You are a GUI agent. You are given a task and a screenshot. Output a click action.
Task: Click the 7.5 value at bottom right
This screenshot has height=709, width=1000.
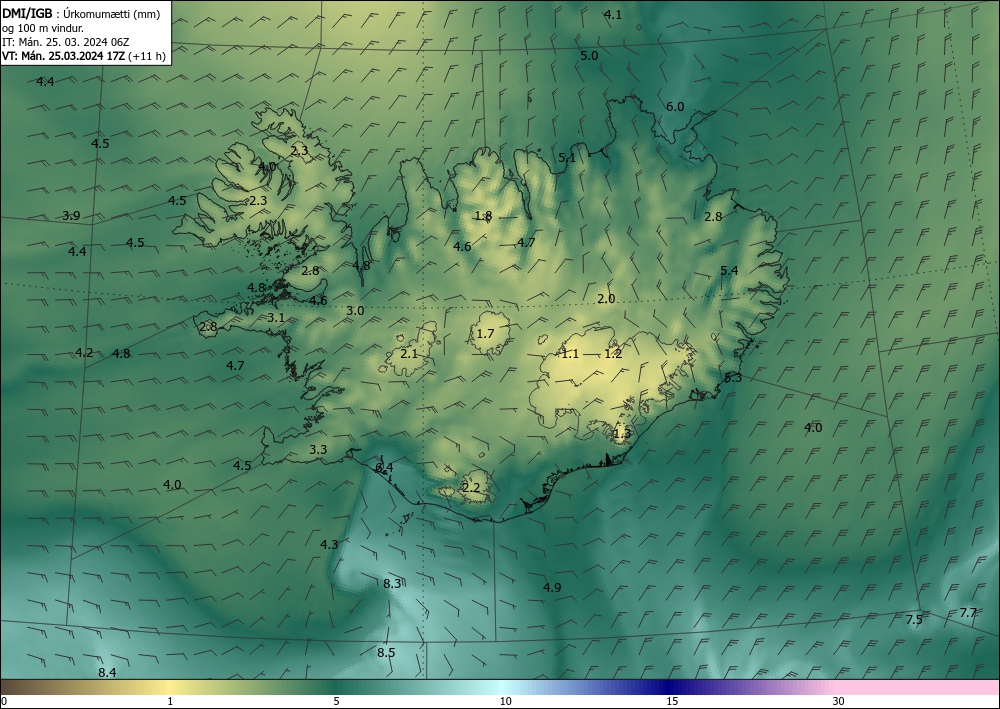914,619
